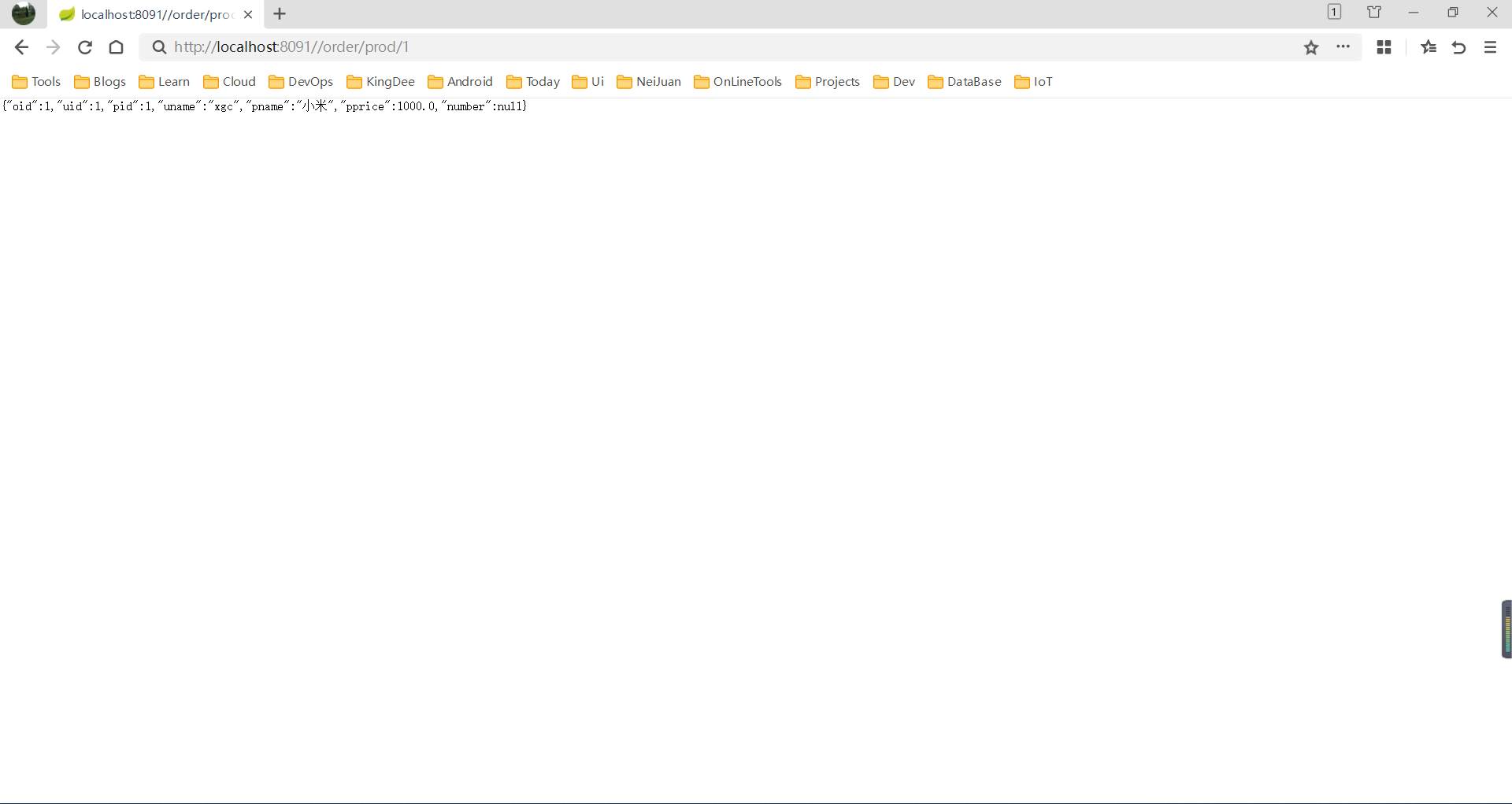Open the KingDee bookmark folder
Image resolution: width=1512 pixels, height=804 pixels.
point(380,82)
